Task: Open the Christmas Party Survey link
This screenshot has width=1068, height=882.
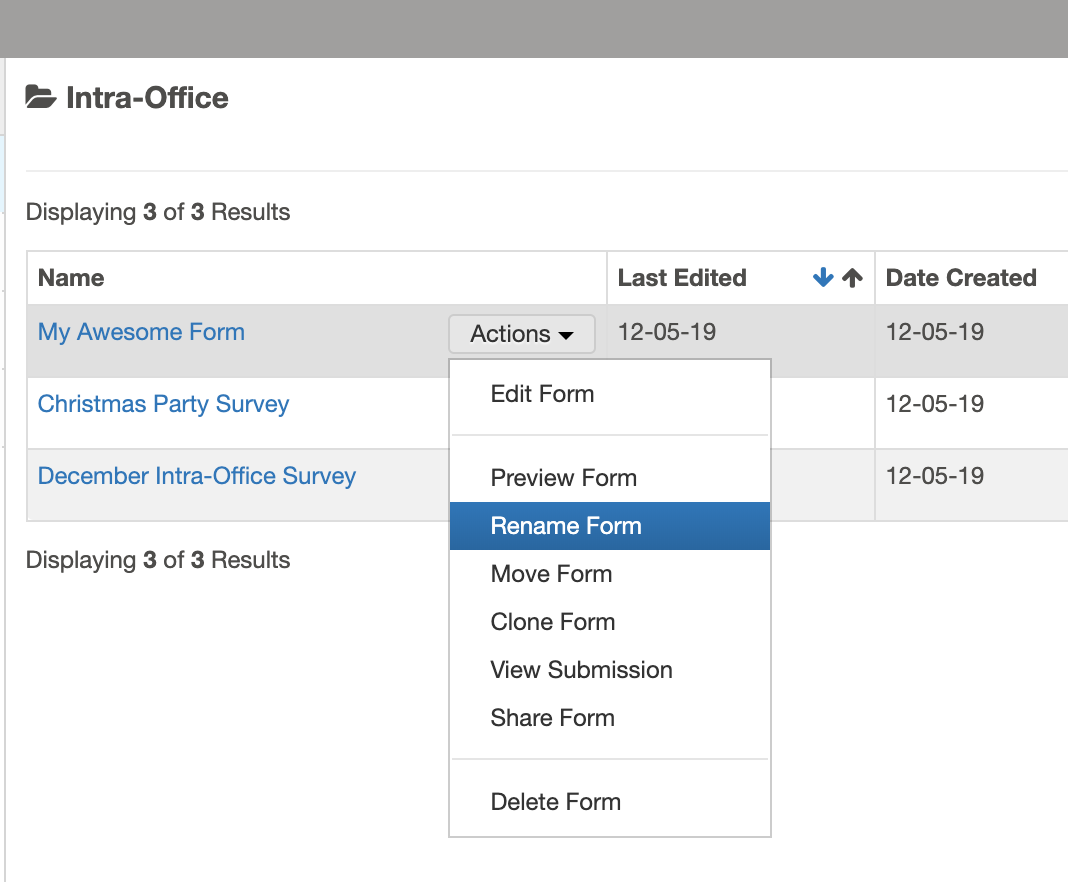Action: (x=163, y=404)
